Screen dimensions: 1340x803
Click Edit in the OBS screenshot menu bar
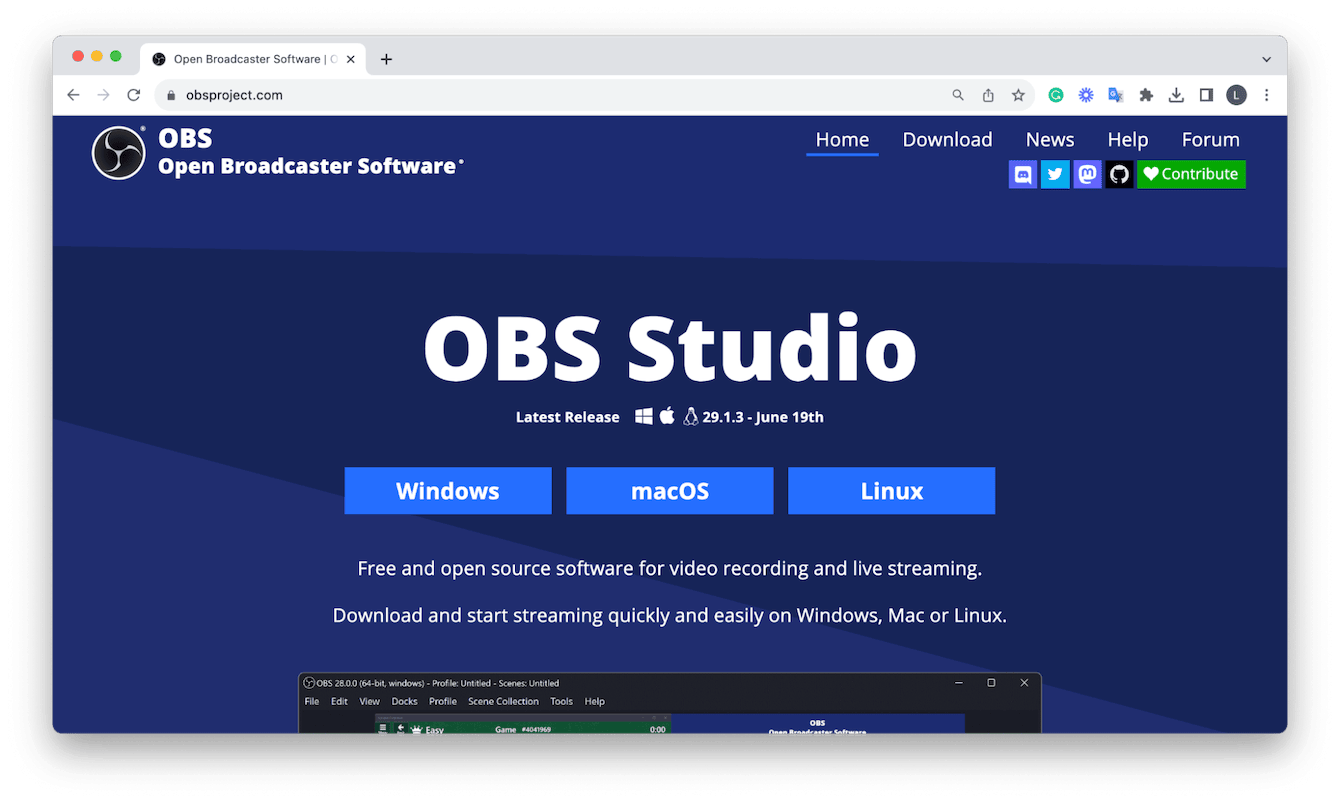[x=340, y=701]
